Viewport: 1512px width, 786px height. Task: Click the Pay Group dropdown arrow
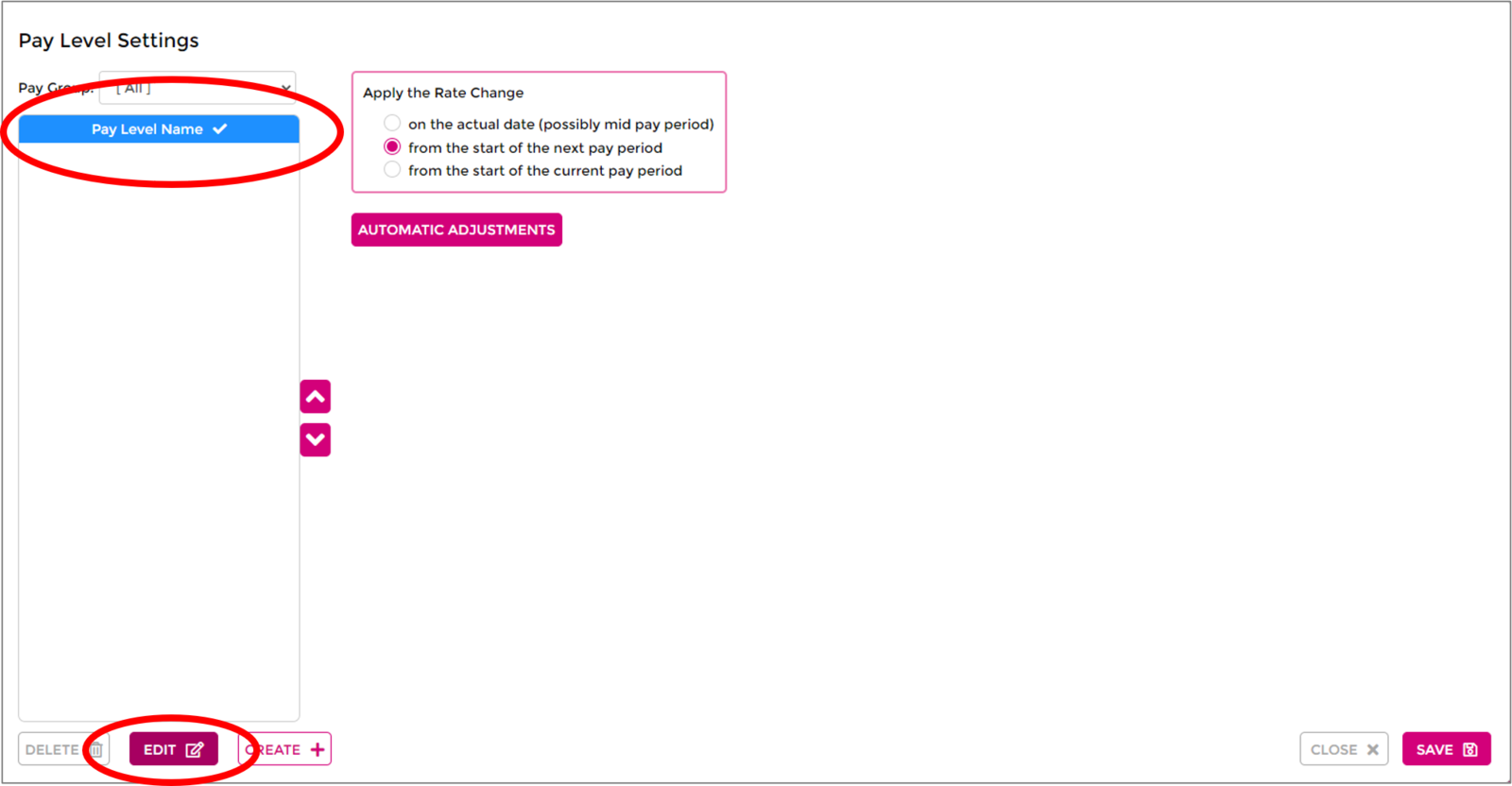[x=285, y=88]
